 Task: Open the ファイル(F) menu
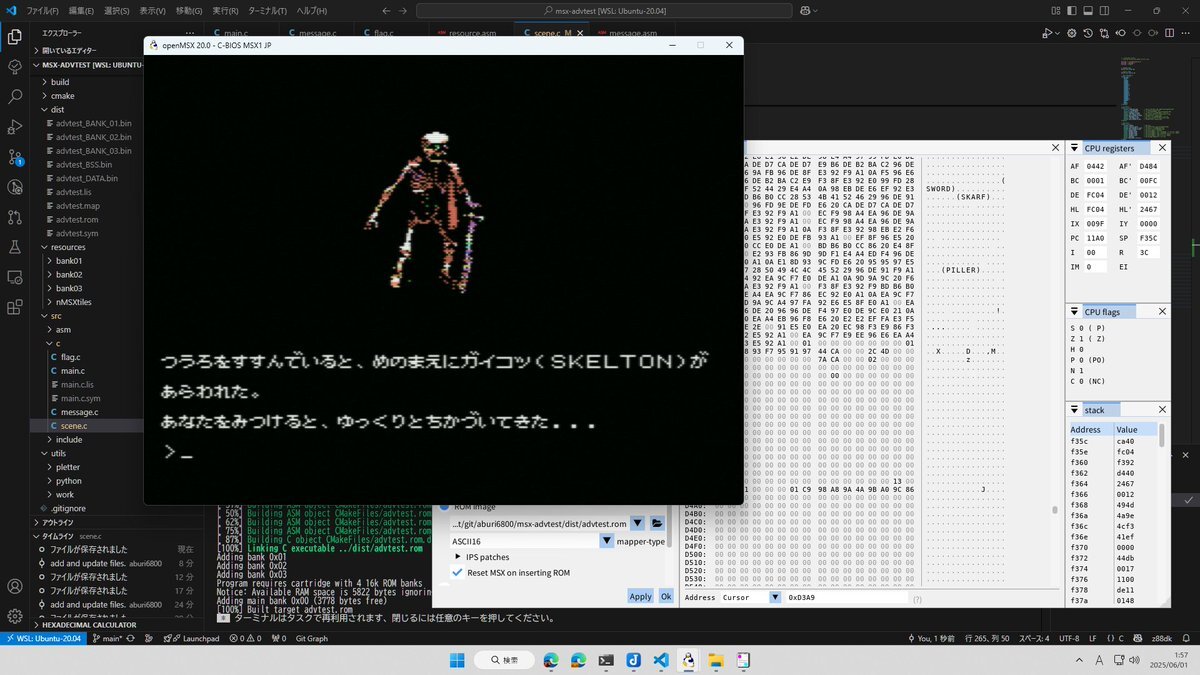click(41, 10)
